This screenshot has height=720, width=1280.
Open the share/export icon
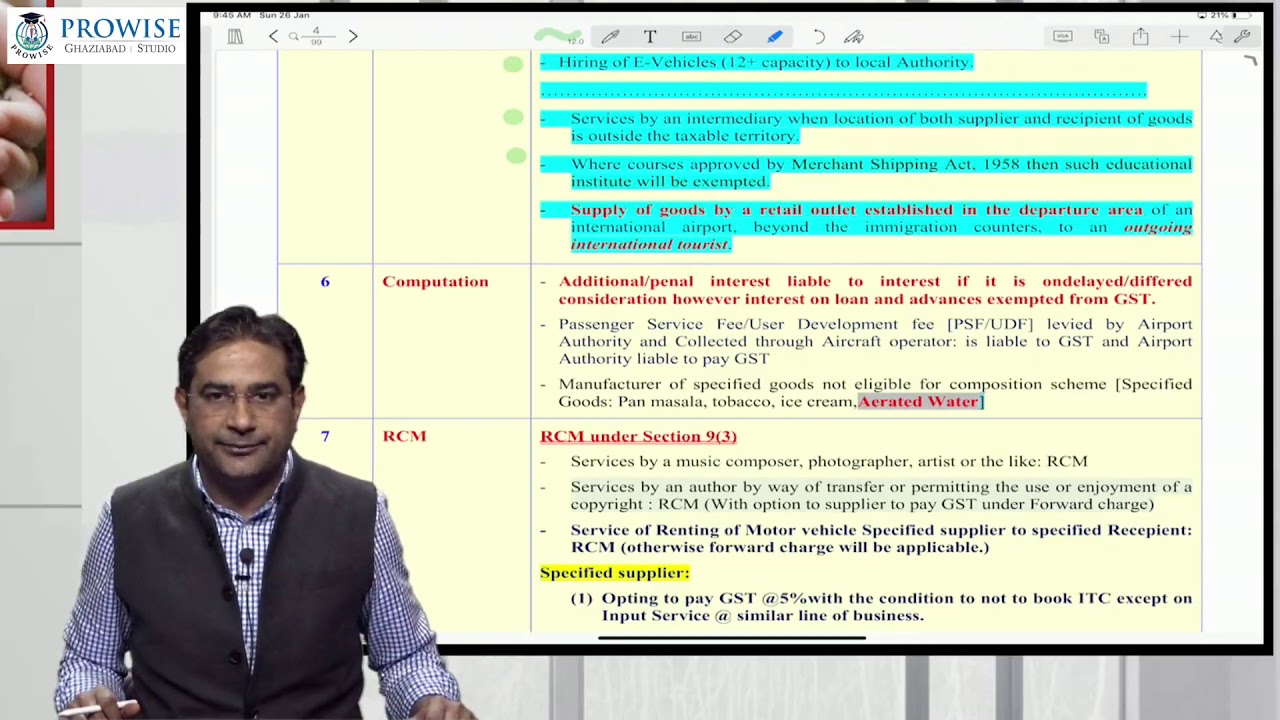pyautogui.click(x=1141, y=36)
